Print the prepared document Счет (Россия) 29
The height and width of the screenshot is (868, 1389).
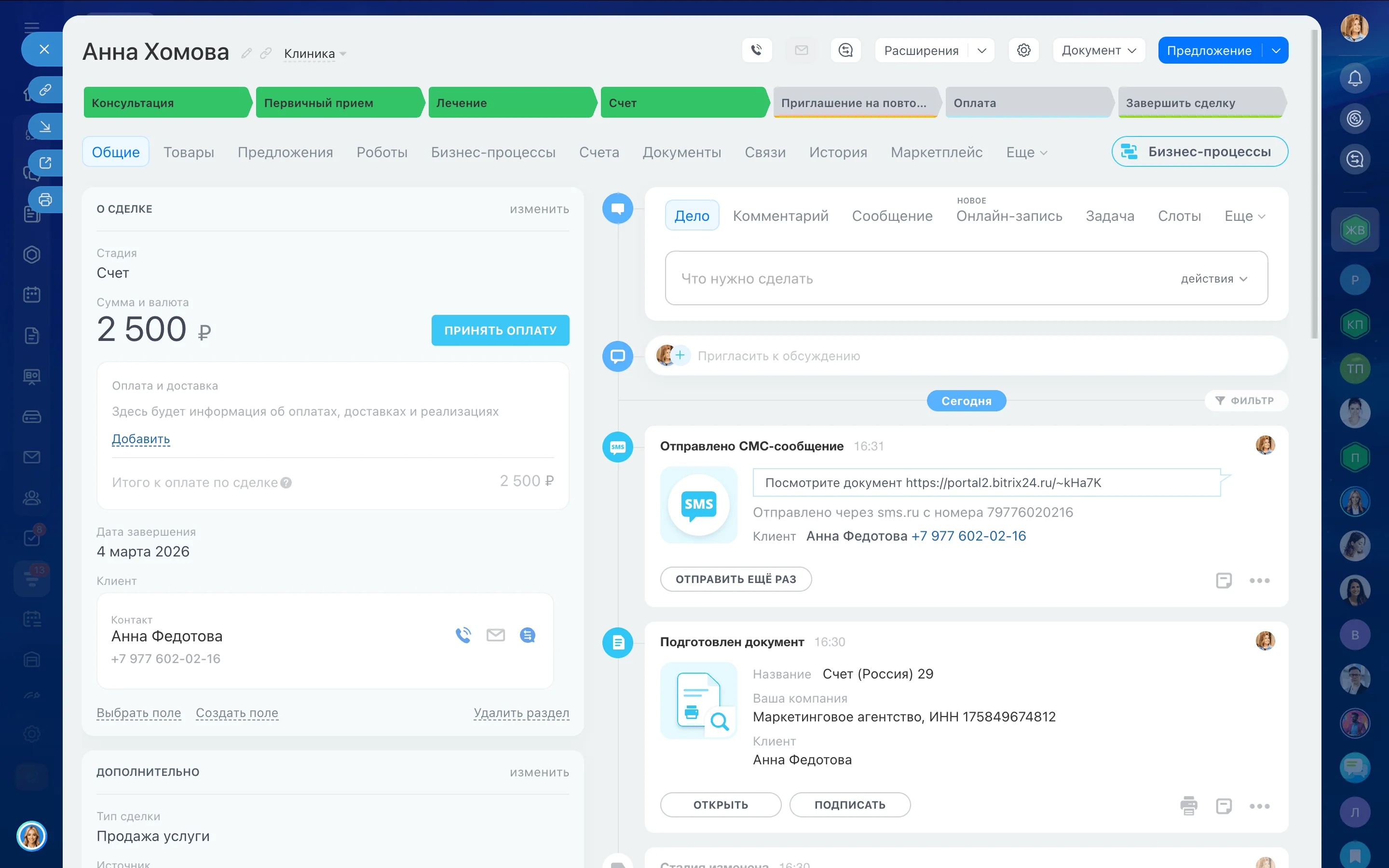(x=1189, y=805)
